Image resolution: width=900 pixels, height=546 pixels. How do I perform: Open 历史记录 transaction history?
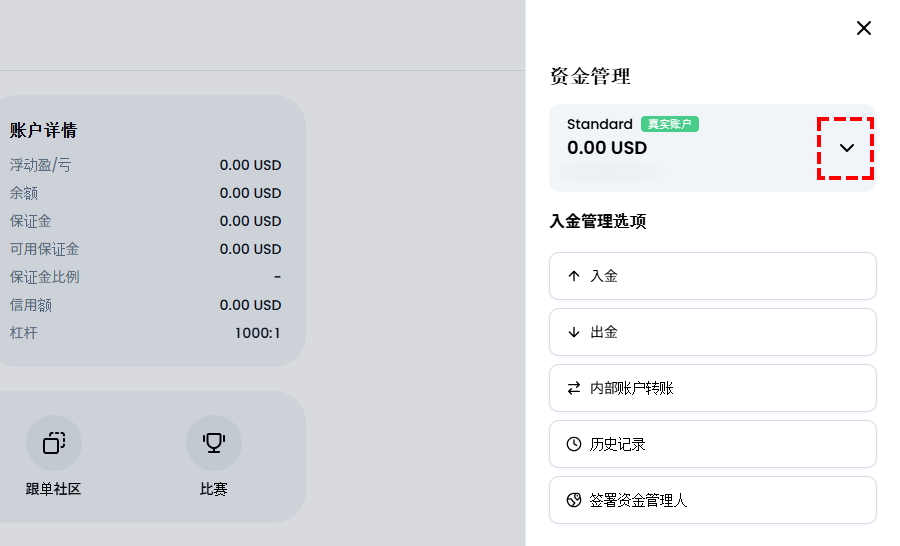pos(712,444)
